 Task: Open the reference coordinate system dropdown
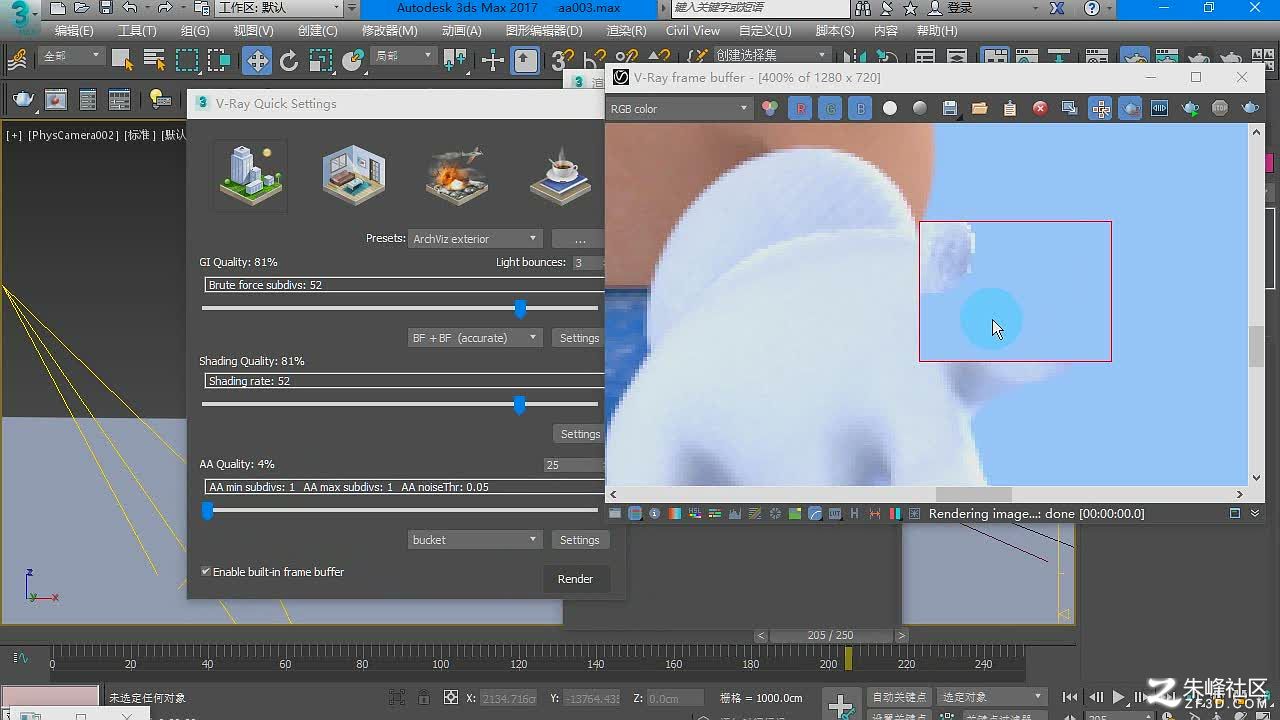pyautogui.click(x=404, y=57)
